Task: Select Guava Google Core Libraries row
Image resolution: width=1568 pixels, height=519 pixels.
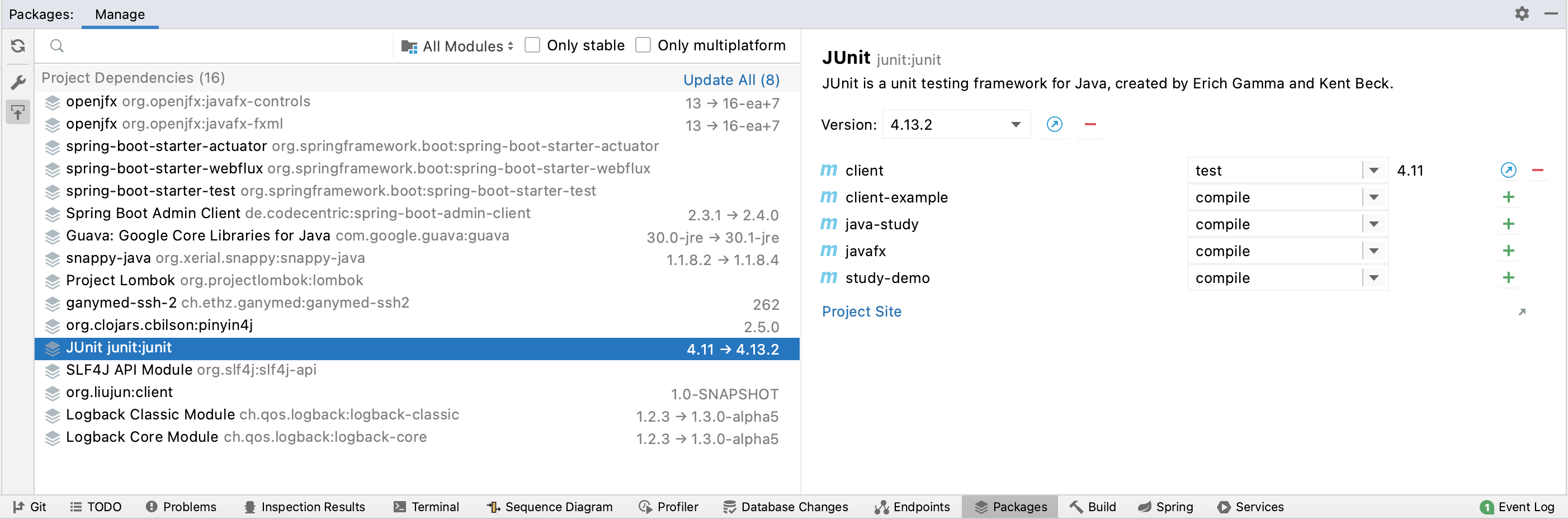Action: (x=417, y=236)
